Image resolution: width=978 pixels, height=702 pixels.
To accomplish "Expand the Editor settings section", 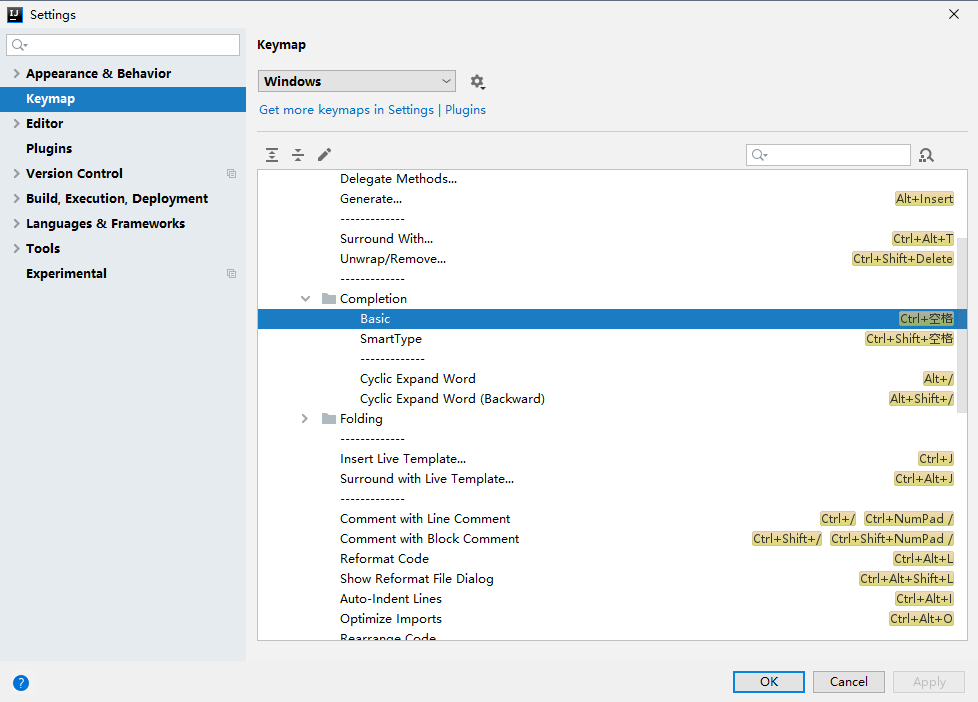I will pos(16,124).
